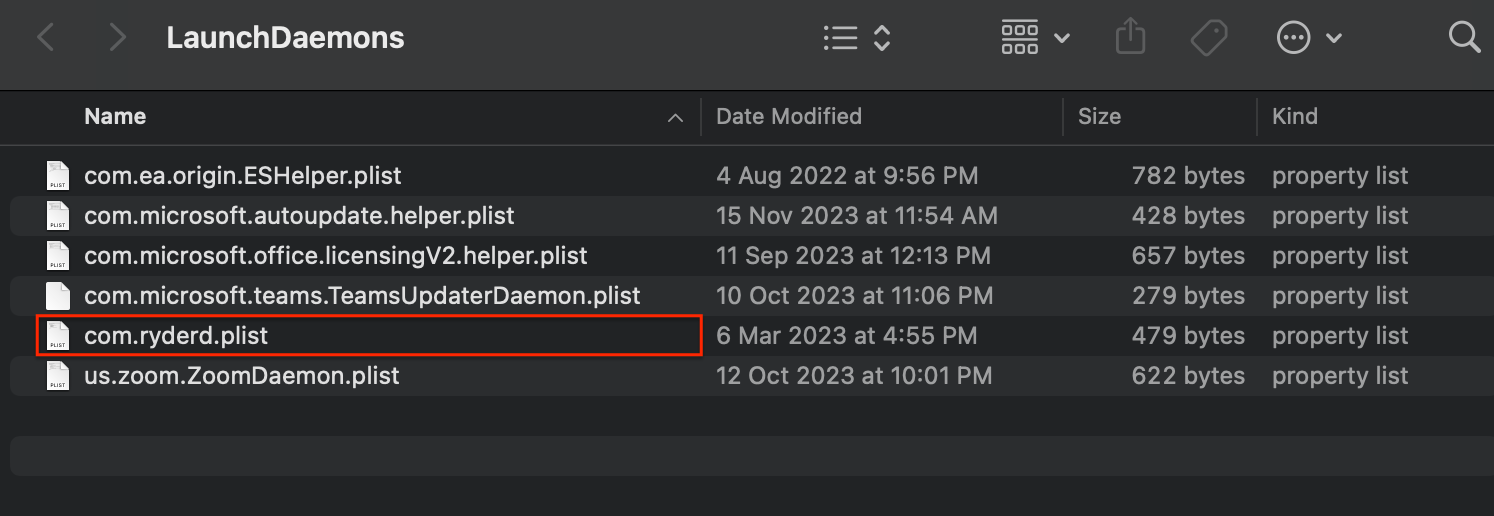Sort files by Kind column
Screen dimensions: 1494x516
(1294, 117)
